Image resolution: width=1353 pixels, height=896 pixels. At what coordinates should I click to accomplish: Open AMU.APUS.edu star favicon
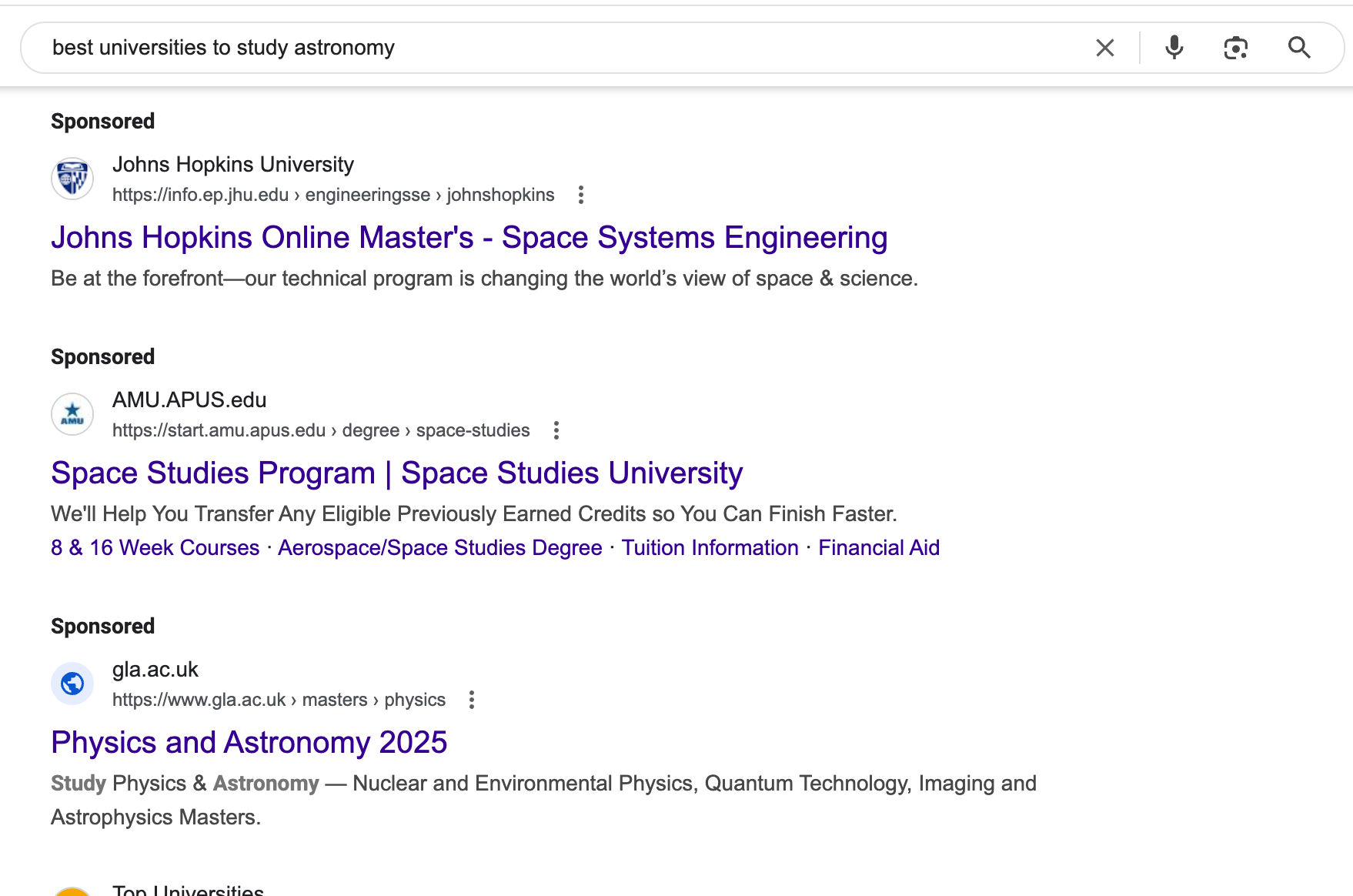[72, 414]
